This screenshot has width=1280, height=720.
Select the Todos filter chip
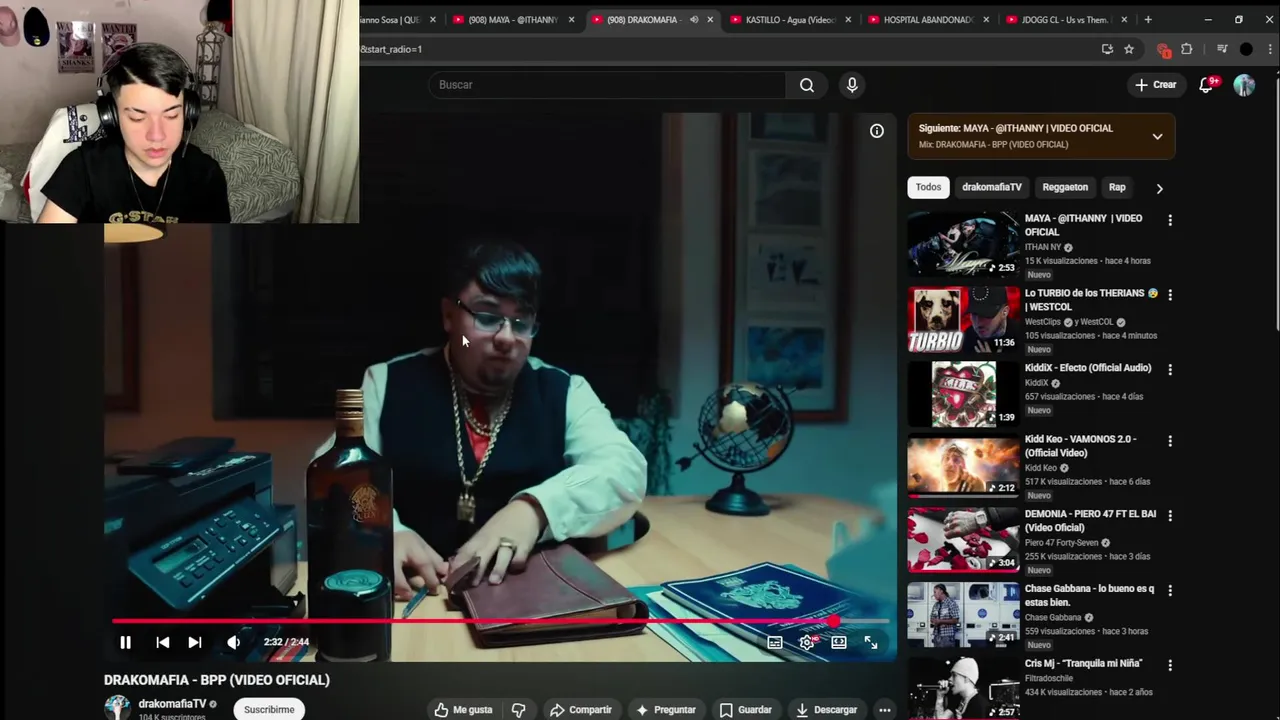tap(928, 187)
